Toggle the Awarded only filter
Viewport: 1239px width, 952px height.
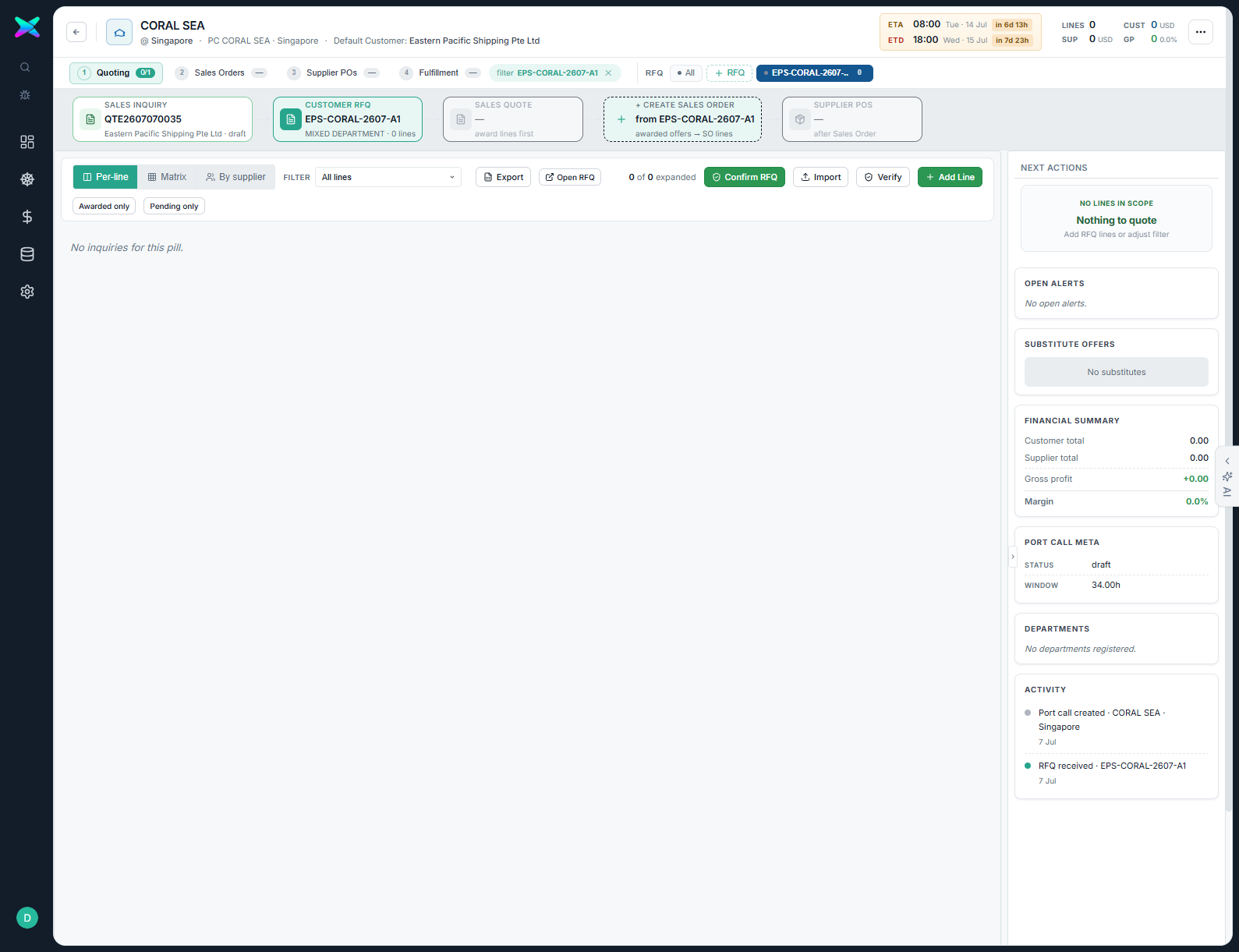(x=104, y=206)
